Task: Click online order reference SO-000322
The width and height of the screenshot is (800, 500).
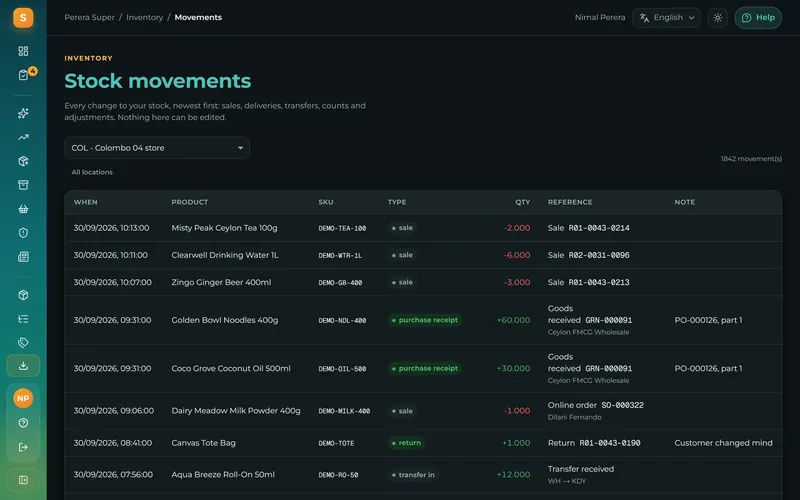Action: [x=622, y=405]
